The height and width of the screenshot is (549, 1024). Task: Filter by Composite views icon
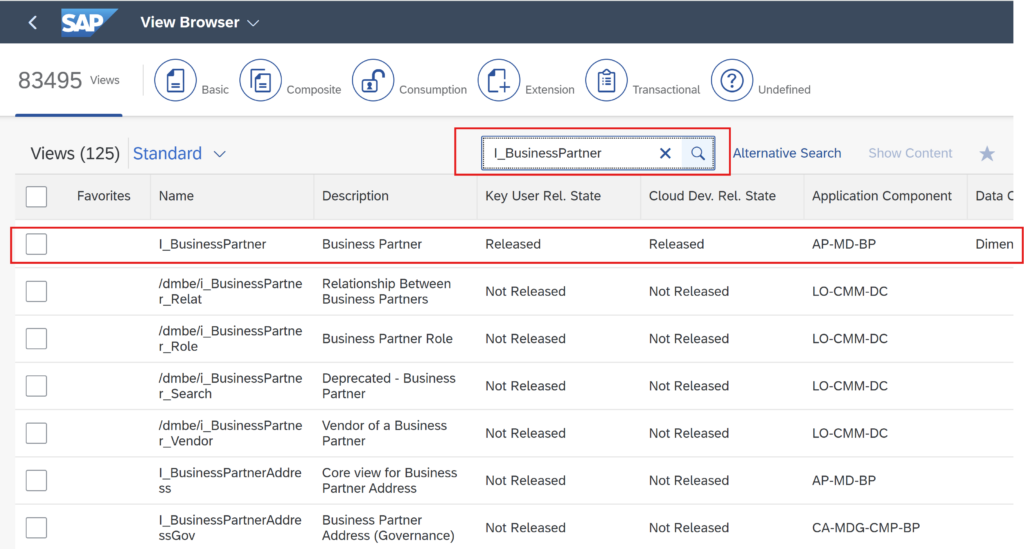coord(261,80)
